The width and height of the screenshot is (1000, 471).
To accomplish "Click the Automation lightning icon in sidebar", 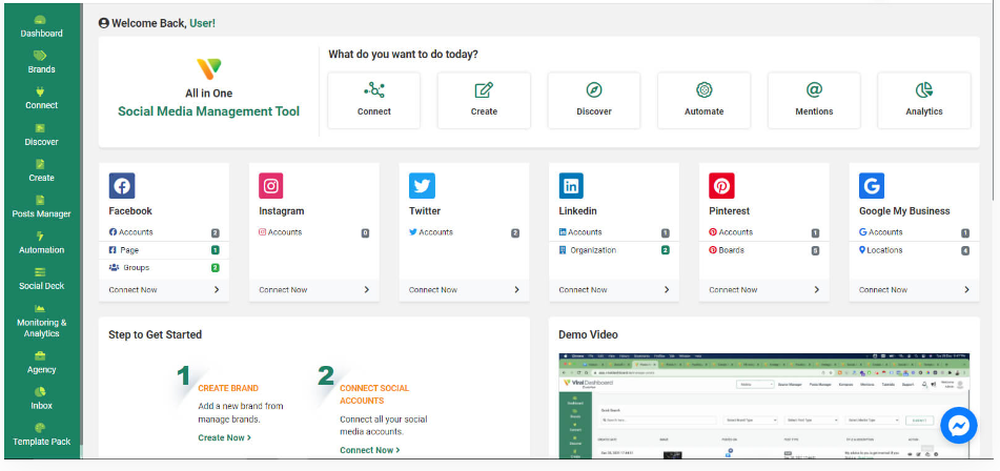I will tap(40, 236).
